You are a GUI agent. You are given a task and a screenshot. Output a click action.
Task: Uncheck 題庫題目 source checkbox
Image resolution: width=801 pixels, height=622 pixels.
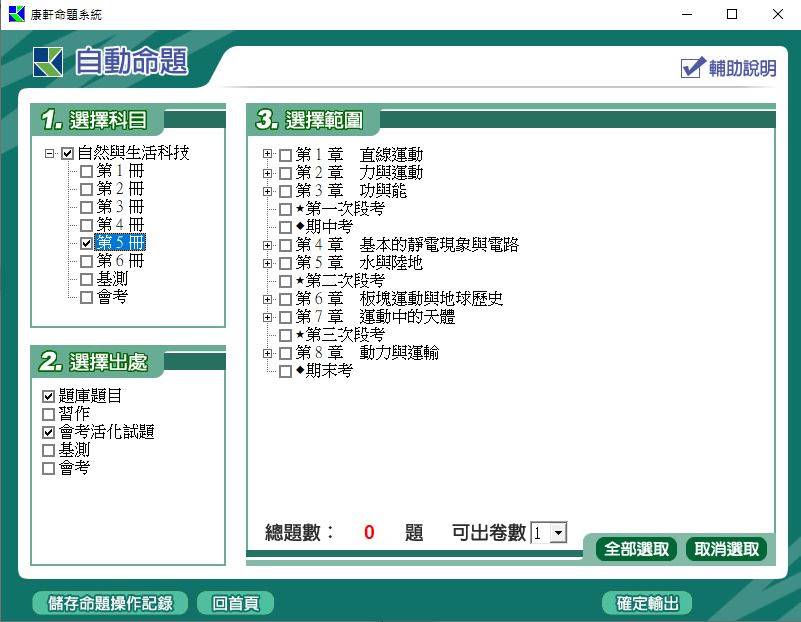click(49, 396)
